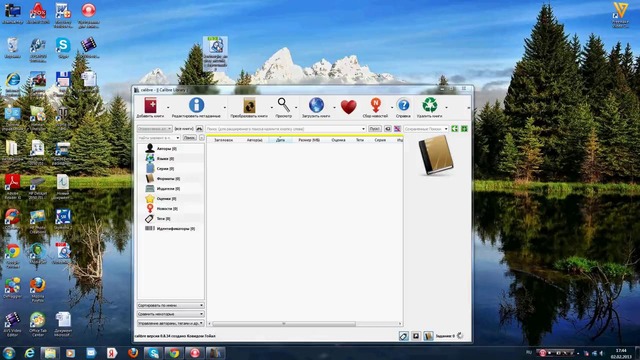Click the binoculars advanced search icon
This screenshot has width=640, height=360.
(199, 129)
